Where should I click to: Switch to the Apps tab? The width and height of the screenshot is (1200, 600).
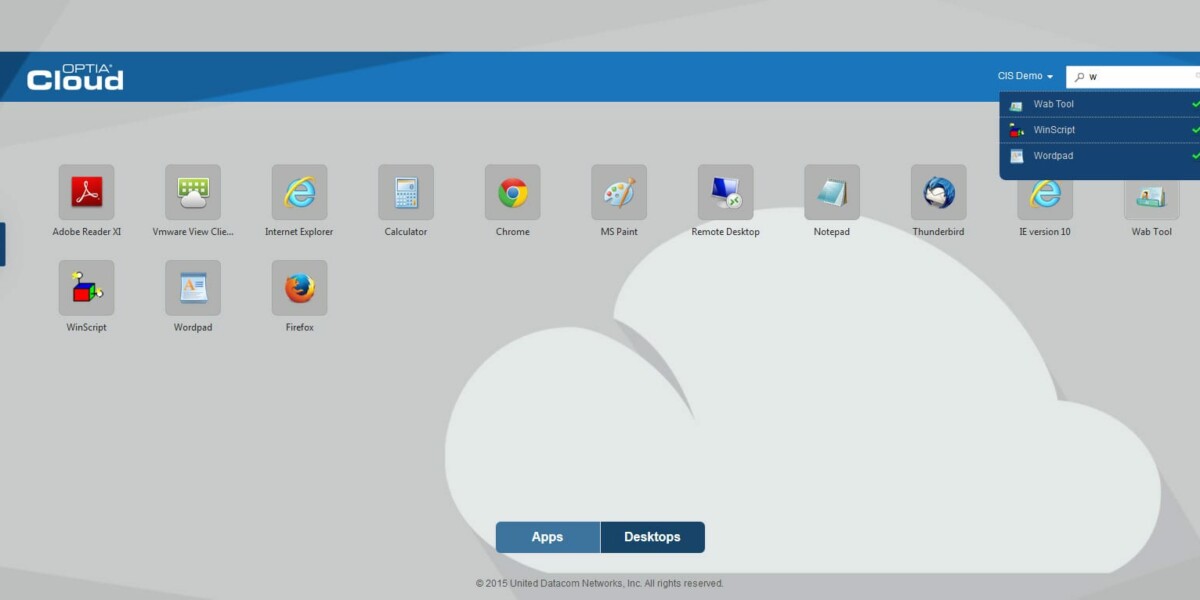pos(548,537)
